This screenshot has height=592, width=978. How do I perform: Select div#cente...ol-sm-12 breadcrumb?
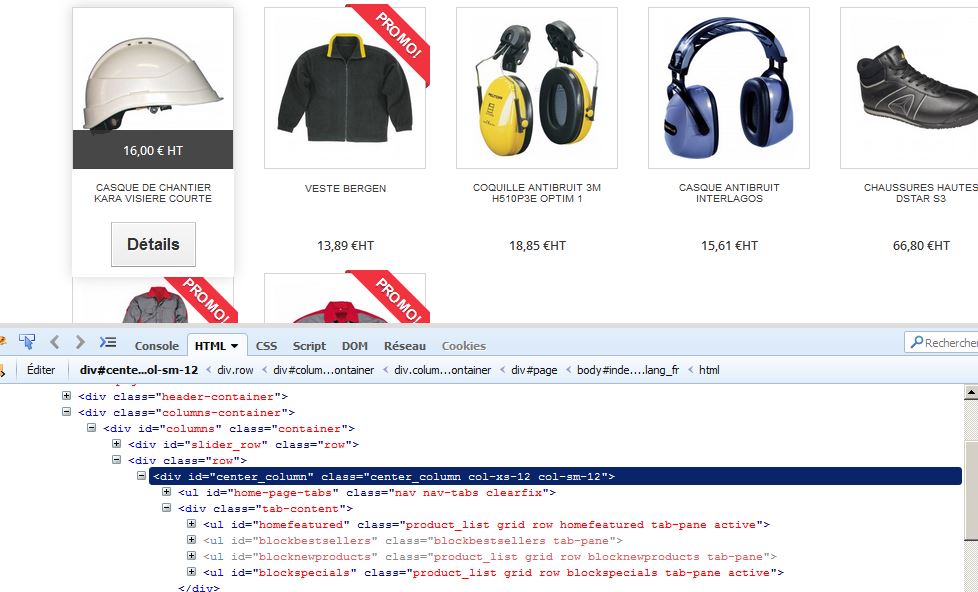pos(138,370)
